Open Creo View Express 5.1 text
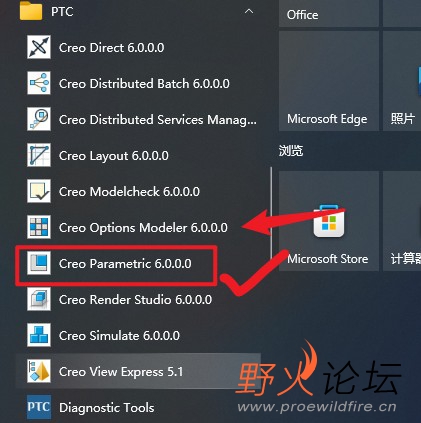Viewport: 421px width, 423px height. pyautogui.click(x=121, y=372)
